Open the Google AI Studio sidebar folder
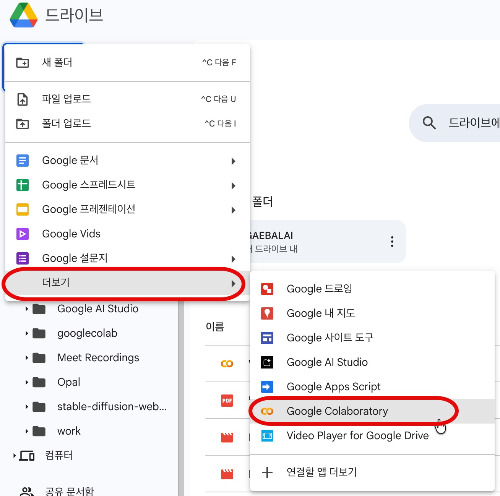The width and height of the screenshot is (500, 496). [x=98, y=309]
